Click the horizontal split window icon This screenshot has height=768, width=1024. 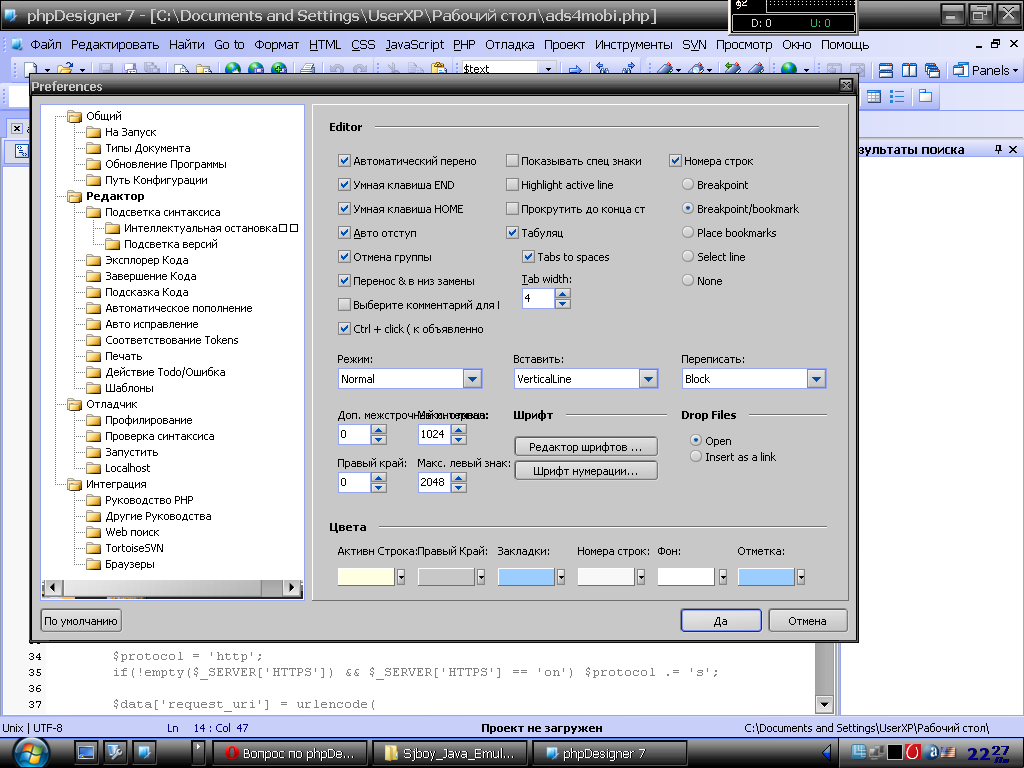coord(886,70)
